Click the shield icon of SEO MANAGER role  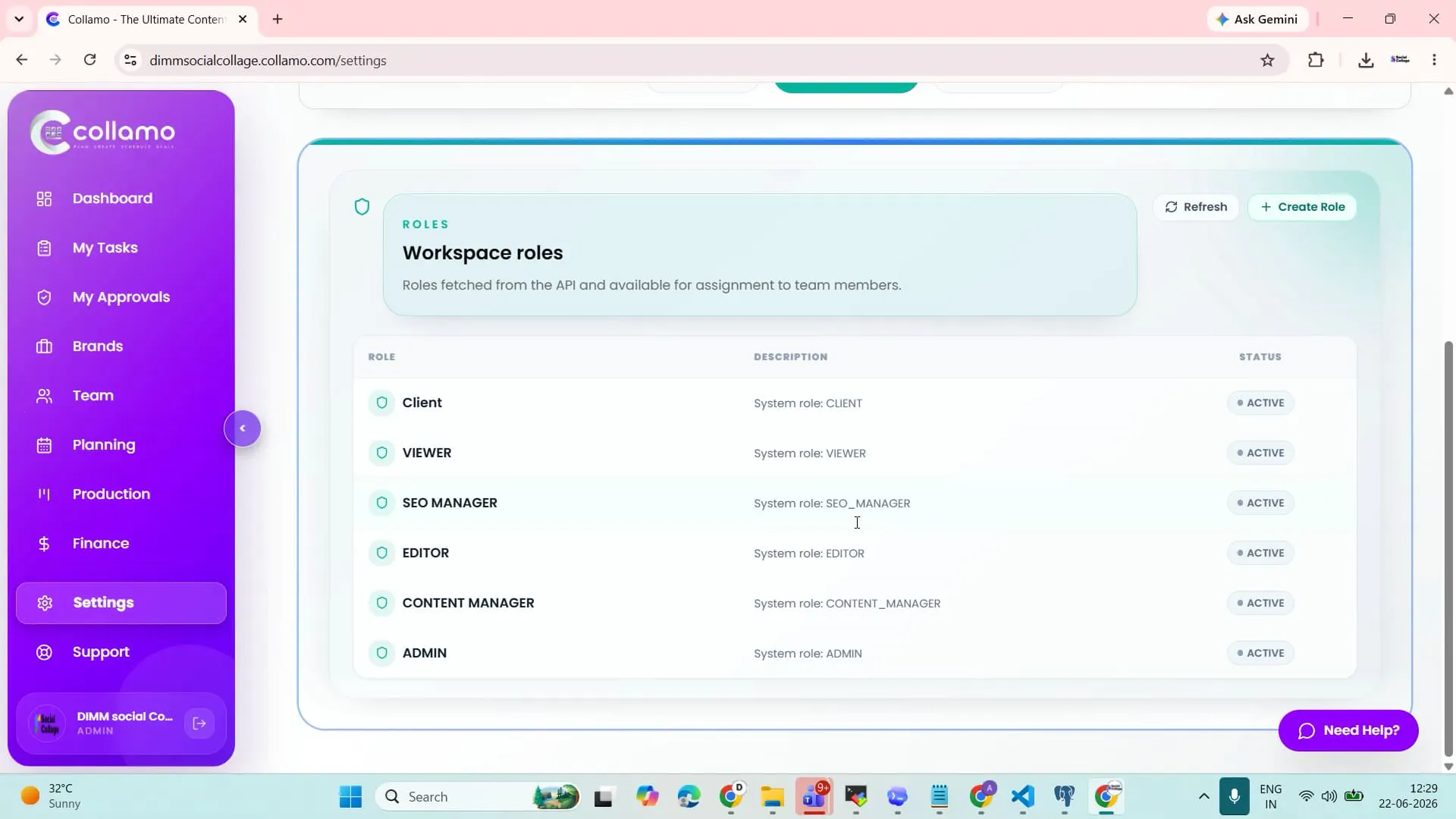tap(382, 503)
